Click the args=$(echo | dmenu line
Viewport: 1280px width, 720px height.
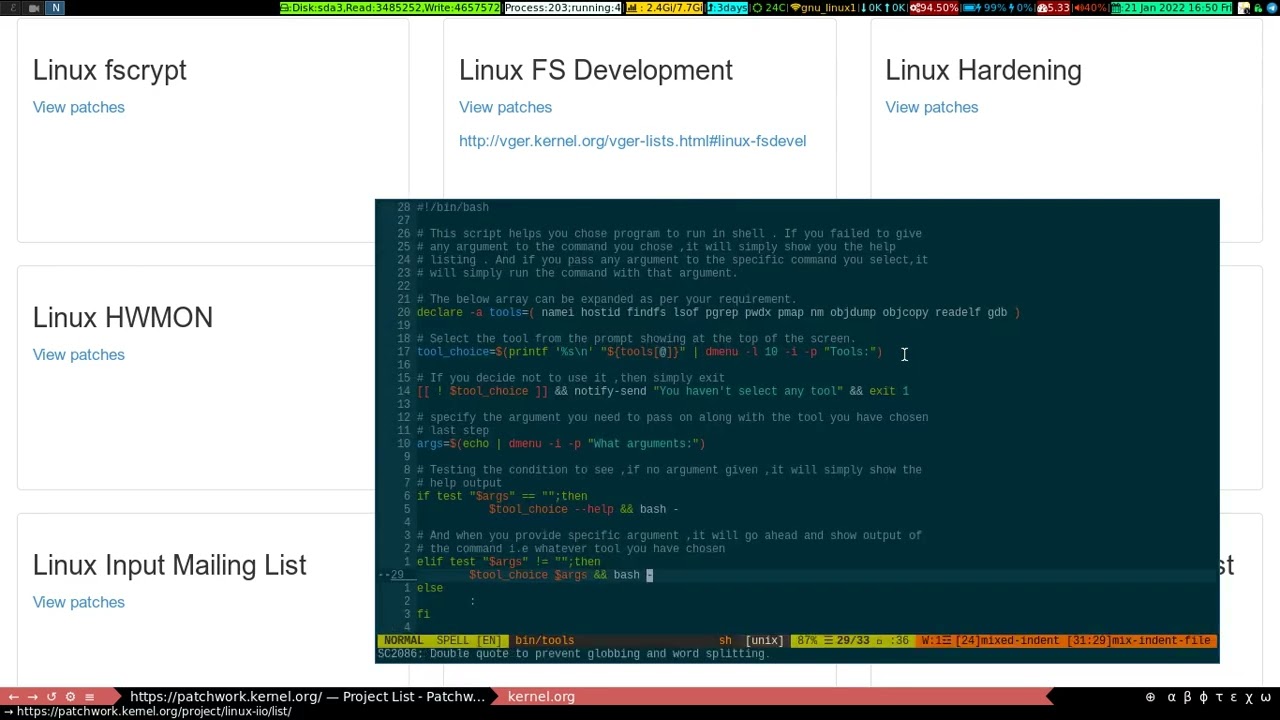point(560,444)
